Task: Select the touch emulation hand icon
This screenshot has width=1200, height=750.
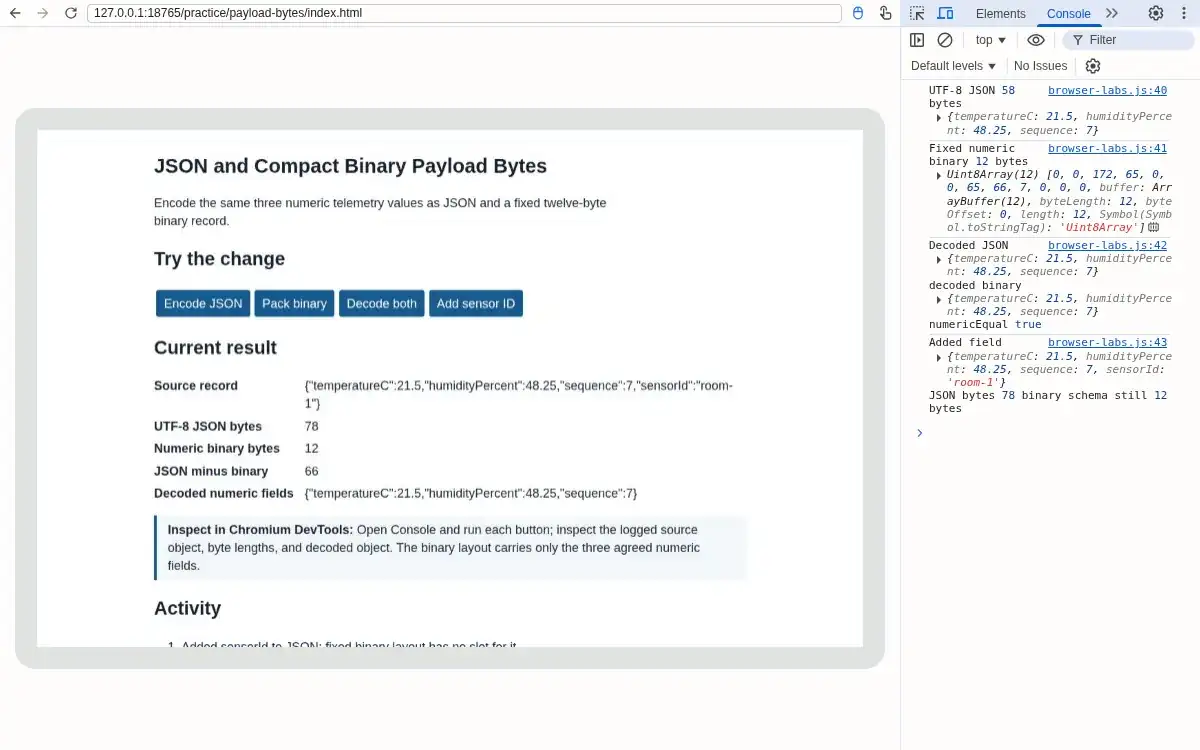Action: click(885, 14)
